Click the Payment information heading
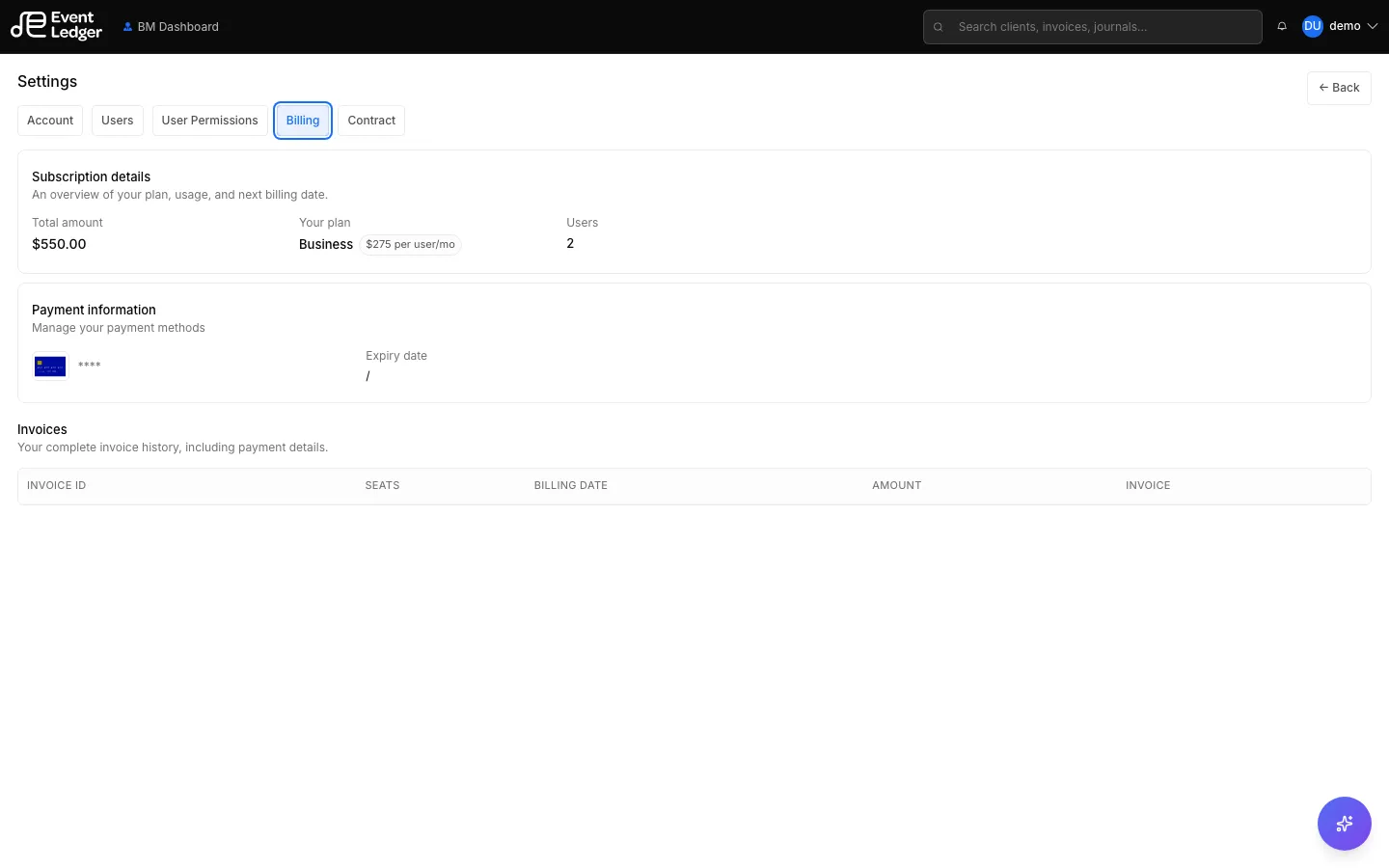This screenshot has height=868, width=1389. 94,310
